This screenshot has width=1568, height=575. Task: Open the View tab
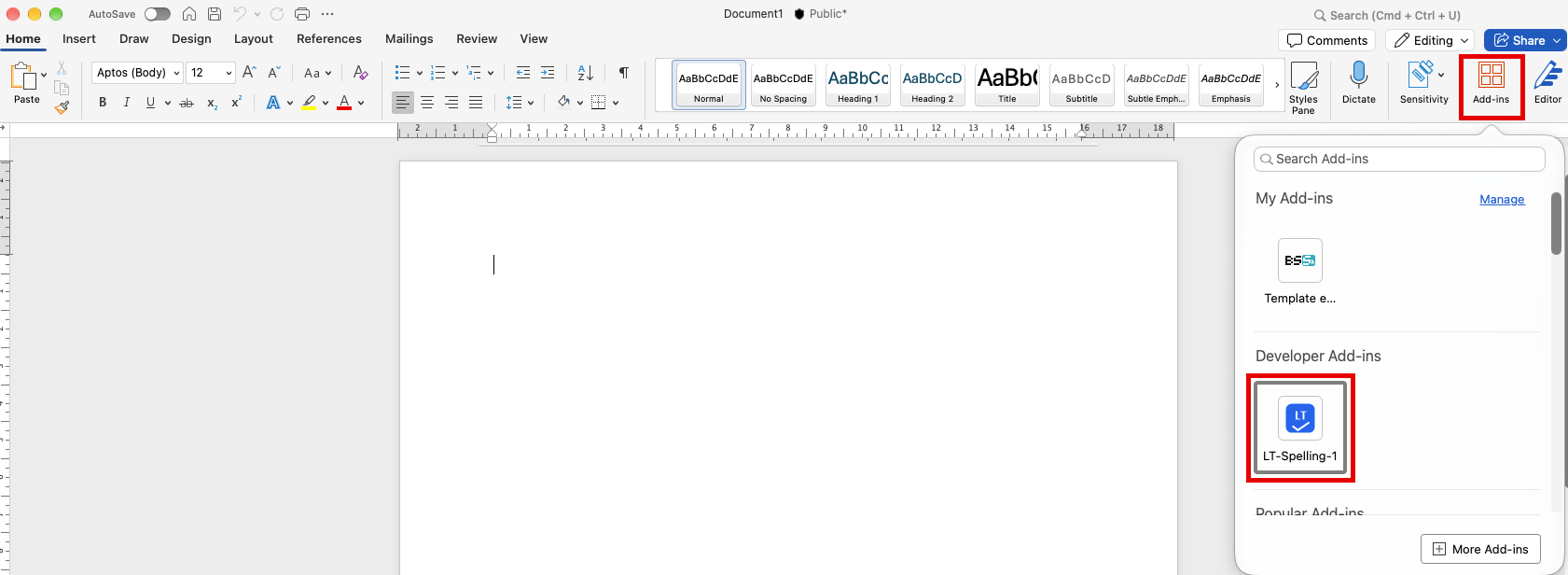pyautogui.click(x=534, y=39)
